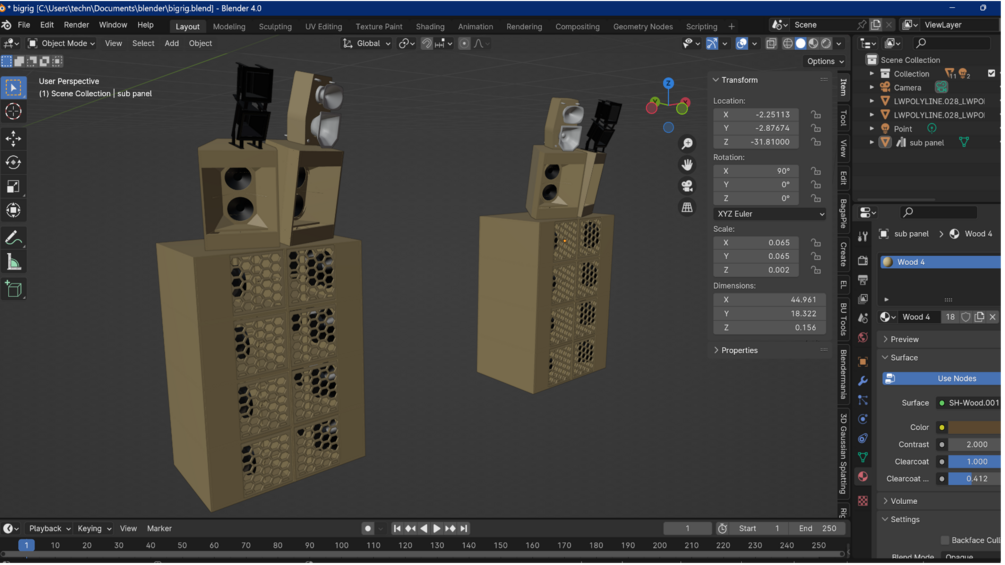Open Render properties tab
Image resolution: width=1005 pixels, height=565 pixels.
pyautogui.click(x=865, y=261)
